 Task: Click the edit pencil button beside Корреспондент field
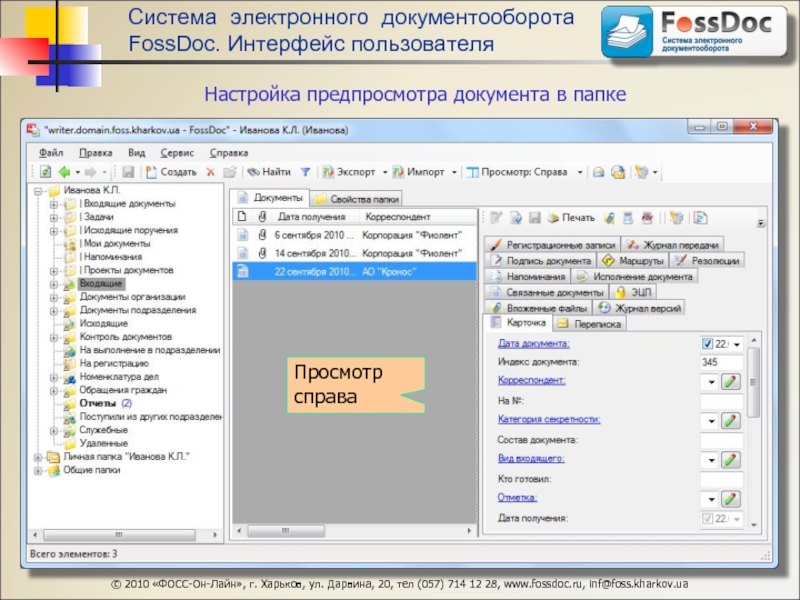pyautogui.click(x=731, y=382)
